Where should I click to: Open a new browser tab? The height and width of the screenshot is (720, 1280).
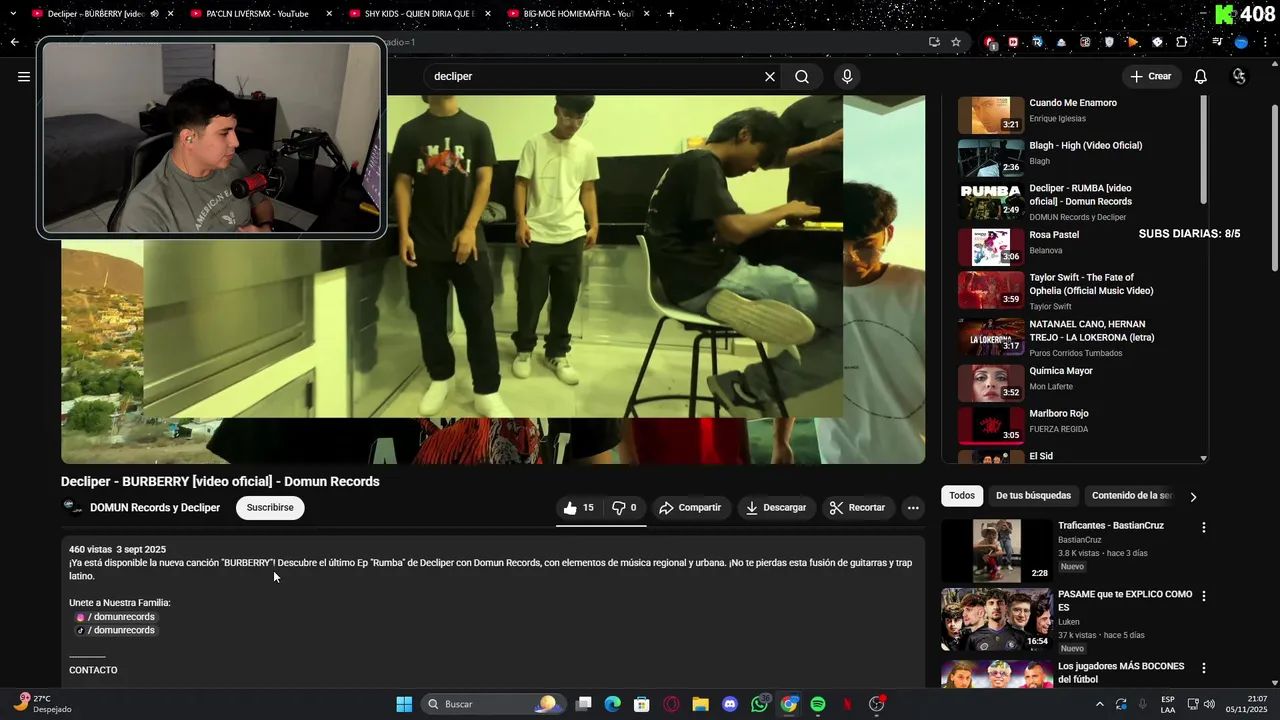coord(670,14)
